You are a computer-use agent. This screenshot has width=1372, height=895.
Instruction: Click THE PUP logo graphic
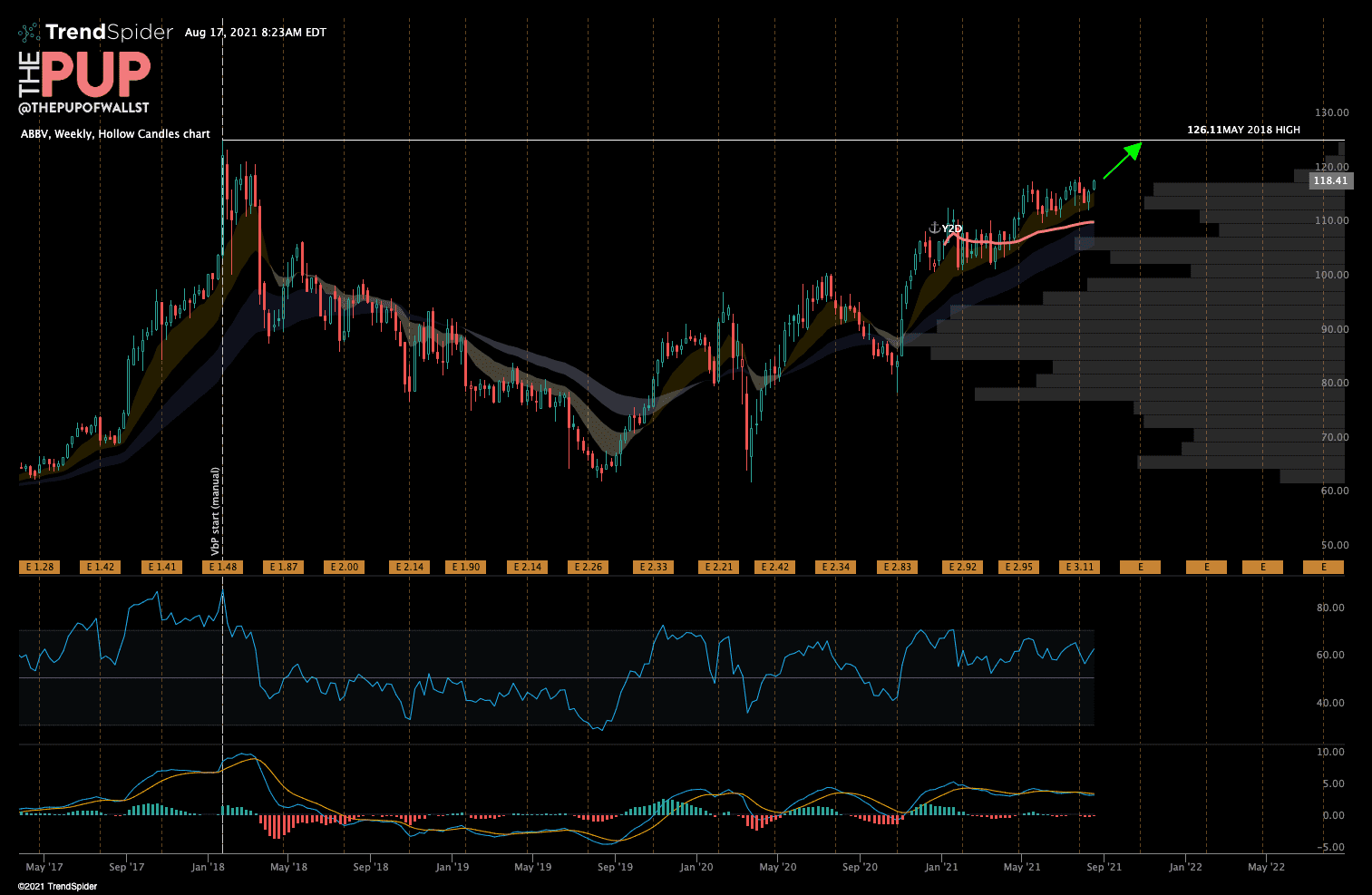[84, 75]
